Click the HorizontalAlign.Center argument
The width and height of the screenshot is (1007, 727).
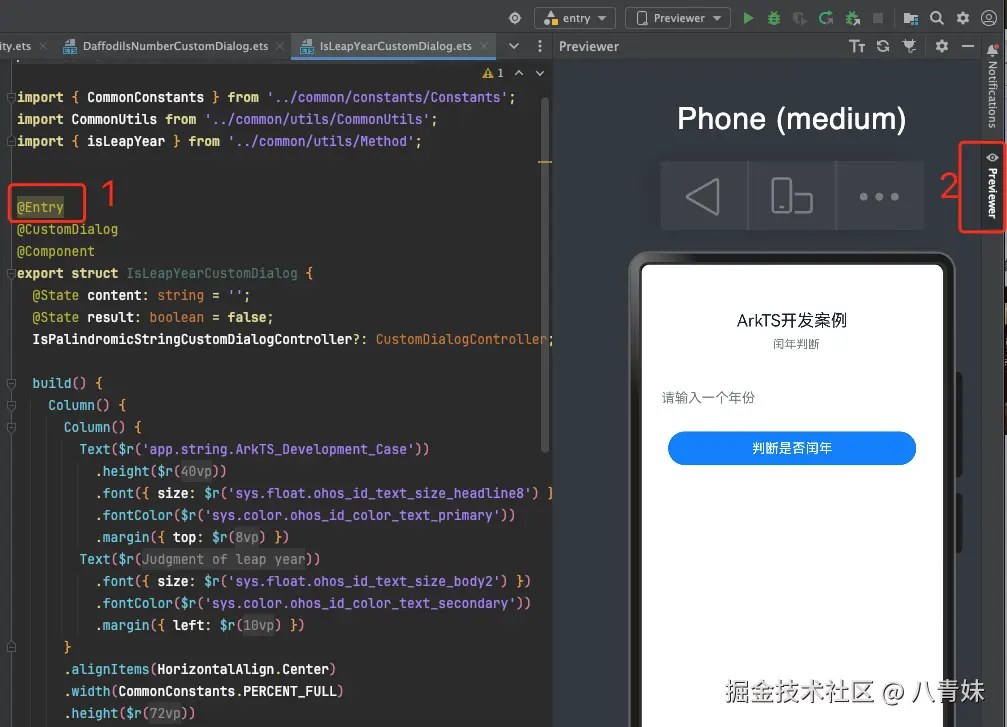point(243,669)
